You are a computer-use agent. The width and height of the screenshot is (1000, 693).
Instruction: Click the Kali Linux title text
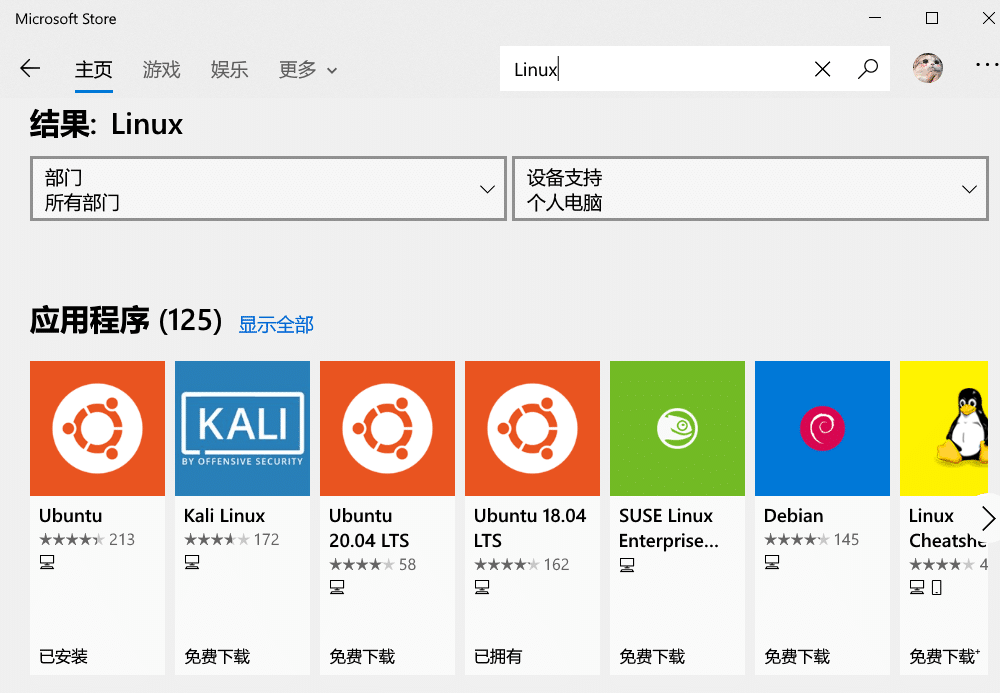224,515
